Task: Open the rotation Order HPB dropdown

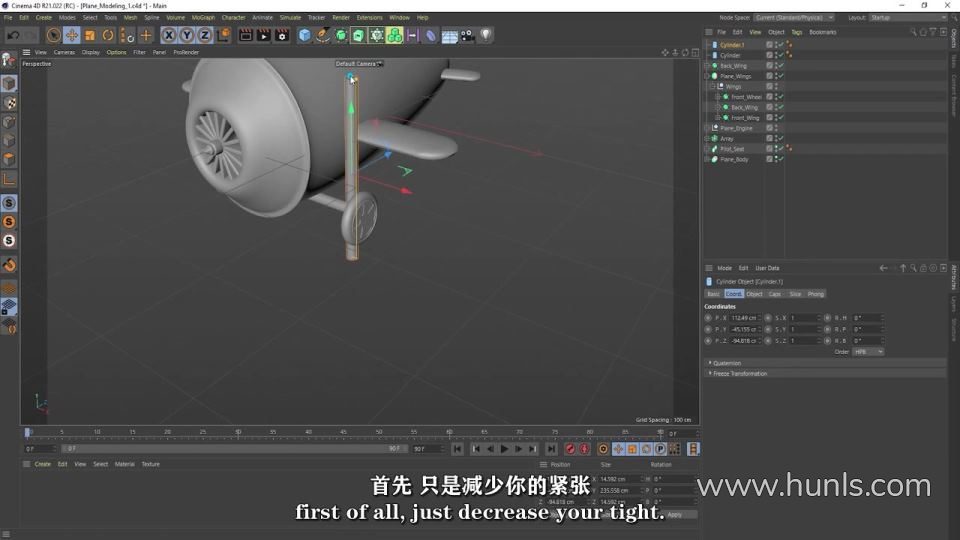Action: [x=868, y=352]
